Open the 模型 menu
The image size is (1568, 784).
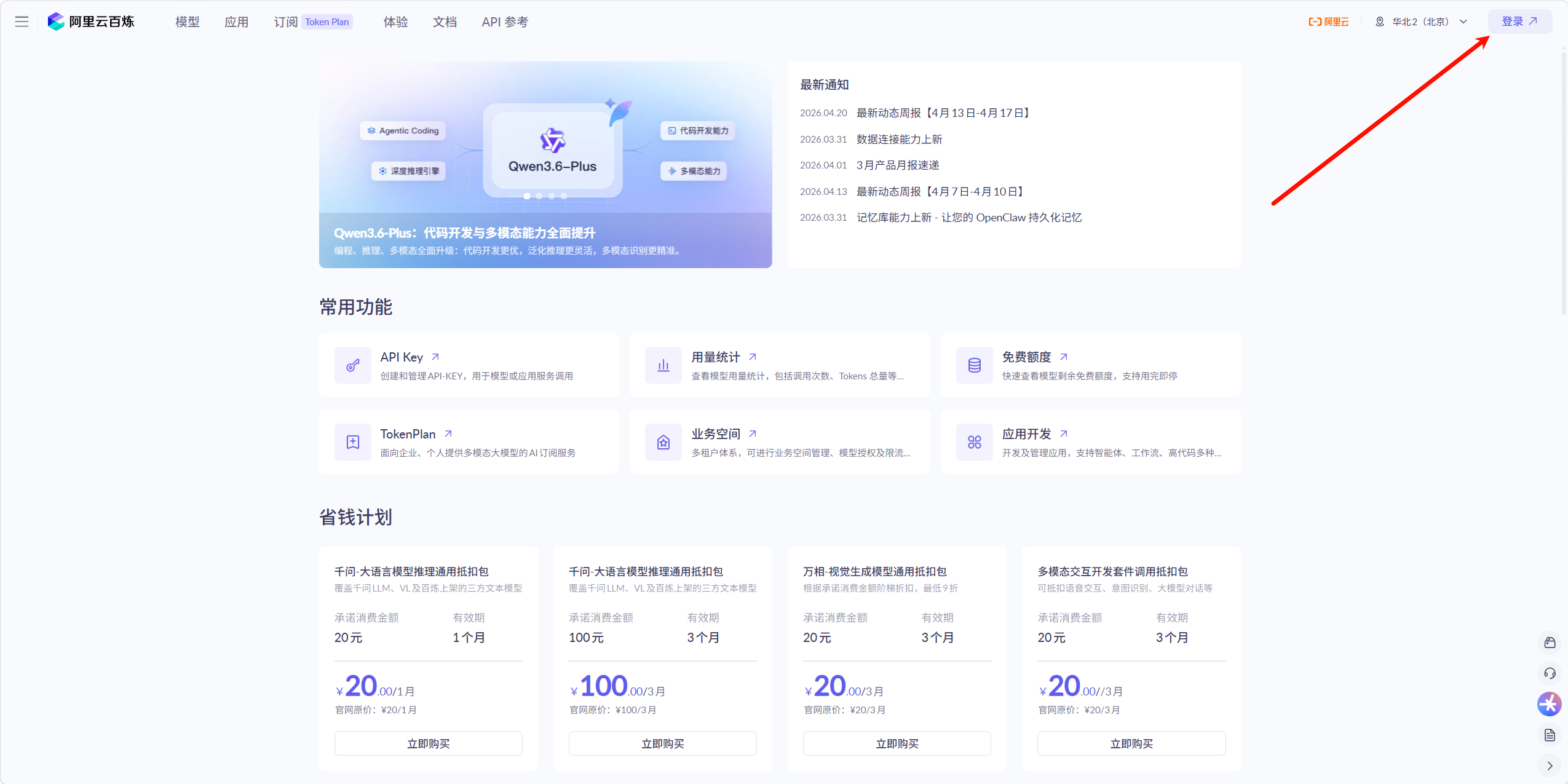(188, 22)
